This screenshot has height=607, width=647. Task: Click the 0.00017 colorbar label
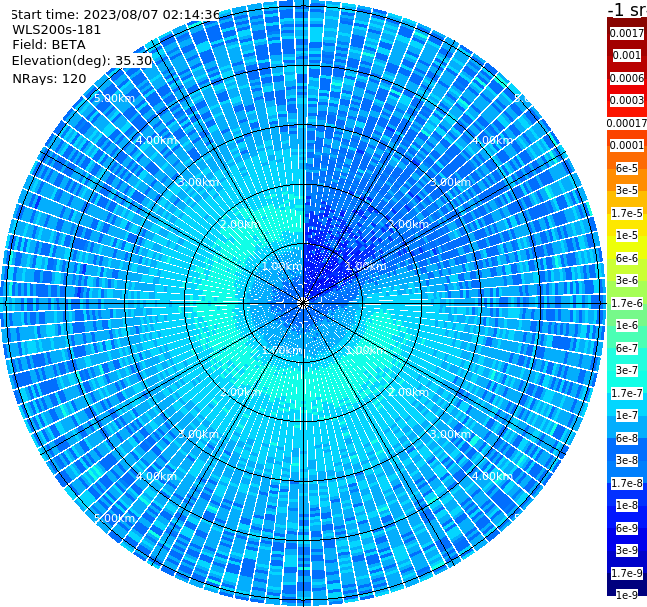point(627,123)
